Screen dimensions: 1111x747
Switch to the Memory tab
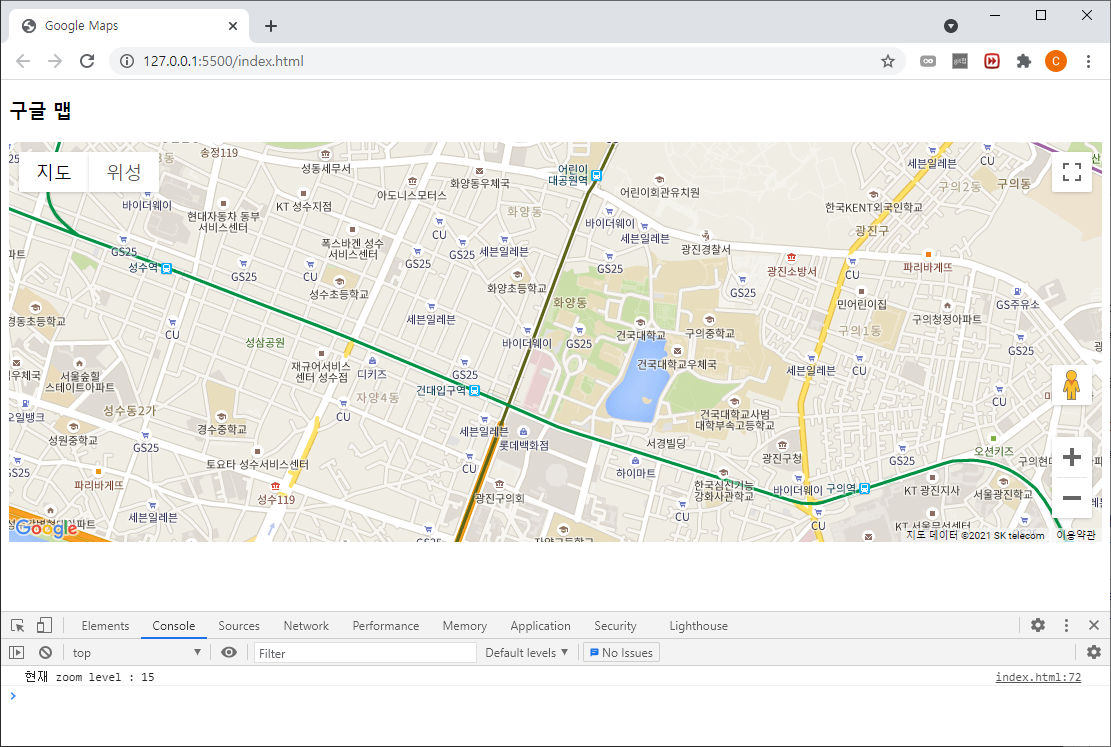tap(465, 626)
